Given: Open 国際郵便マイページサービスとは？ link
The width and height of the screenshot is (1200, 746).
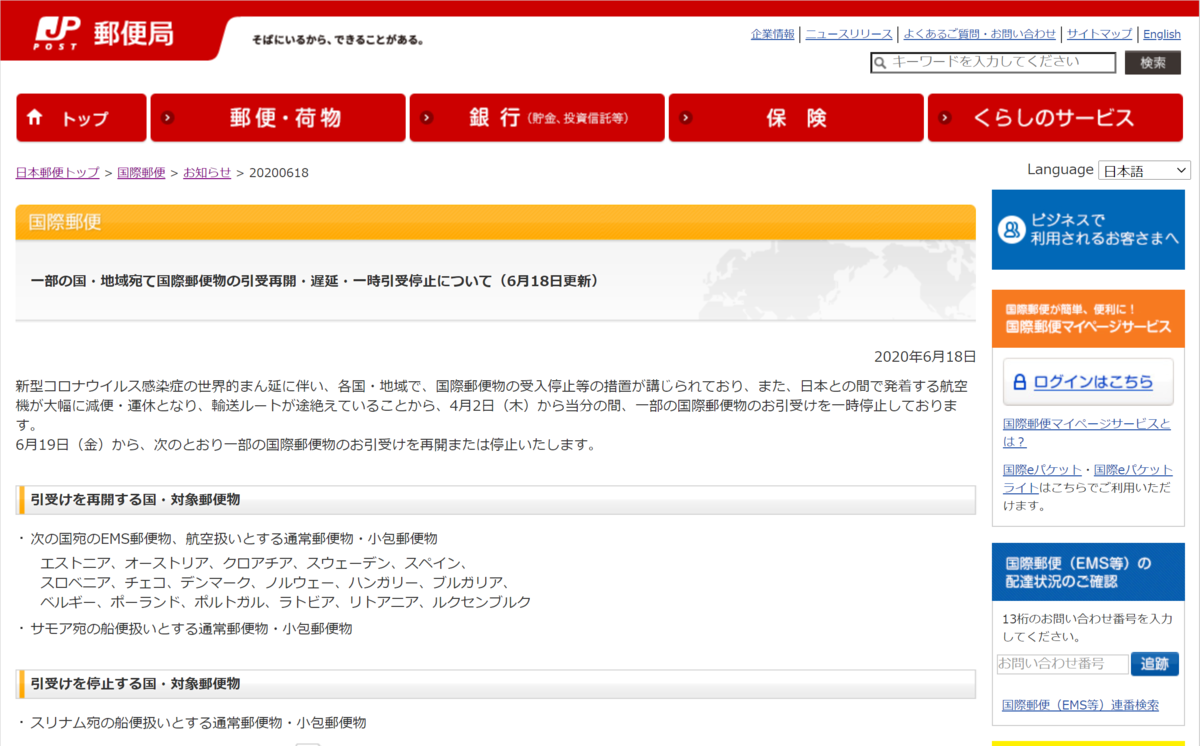Looking at the screenshot, I should 1087,433.
